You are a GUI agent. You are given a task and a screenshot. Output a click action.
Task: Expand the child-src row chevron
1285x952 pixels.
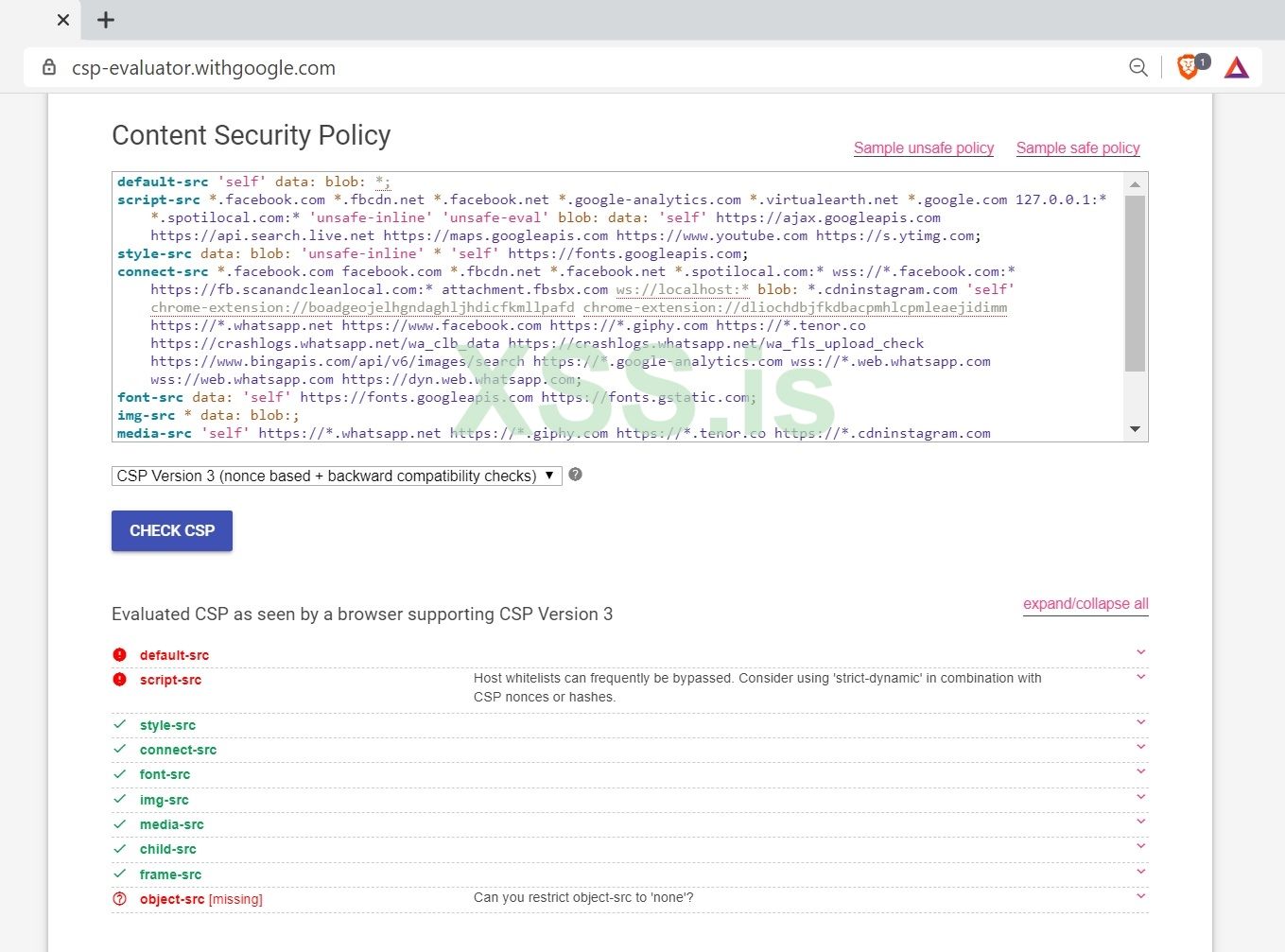(x=1141, y=846)
